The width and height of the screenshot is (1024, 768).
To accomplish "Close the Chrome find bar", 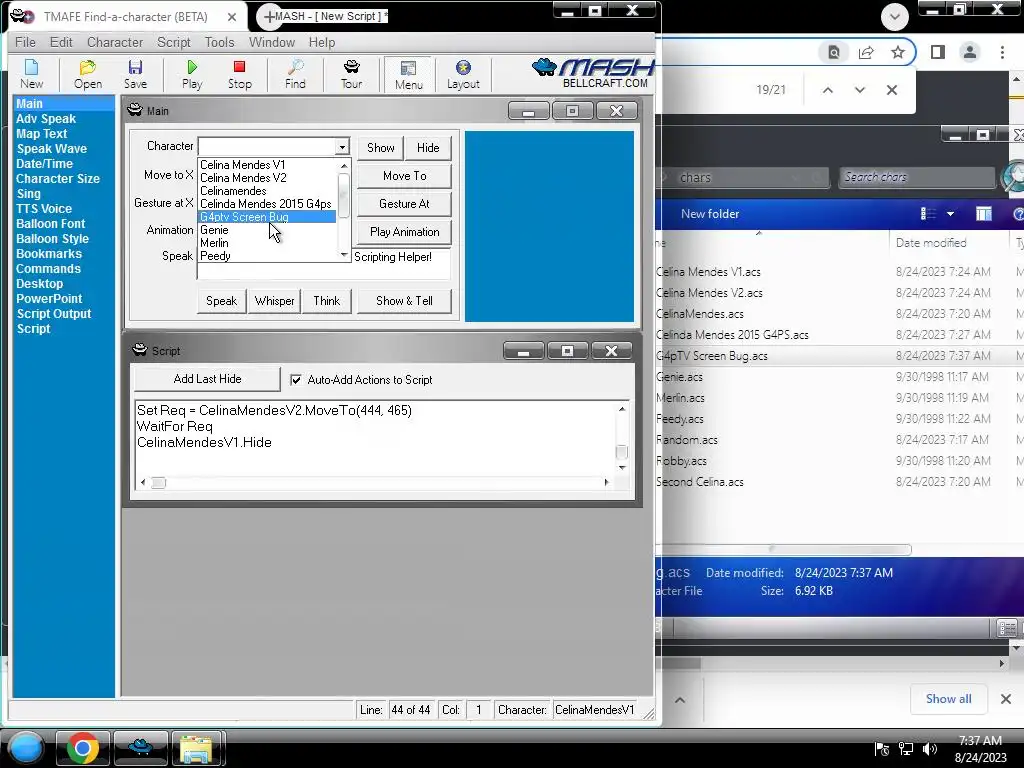I will tap(891, 90).
